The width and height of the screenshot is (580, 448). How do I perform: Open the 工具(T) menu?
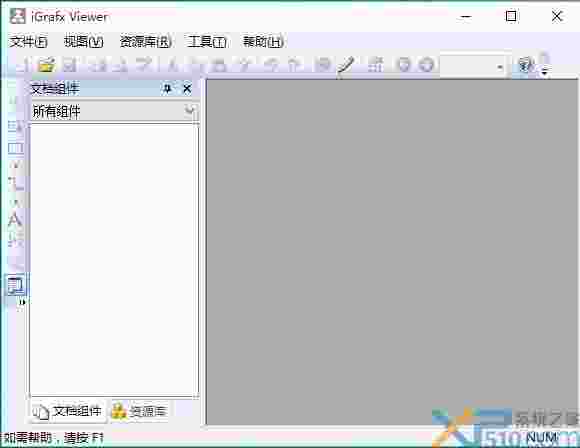click(x=207, y=41)
